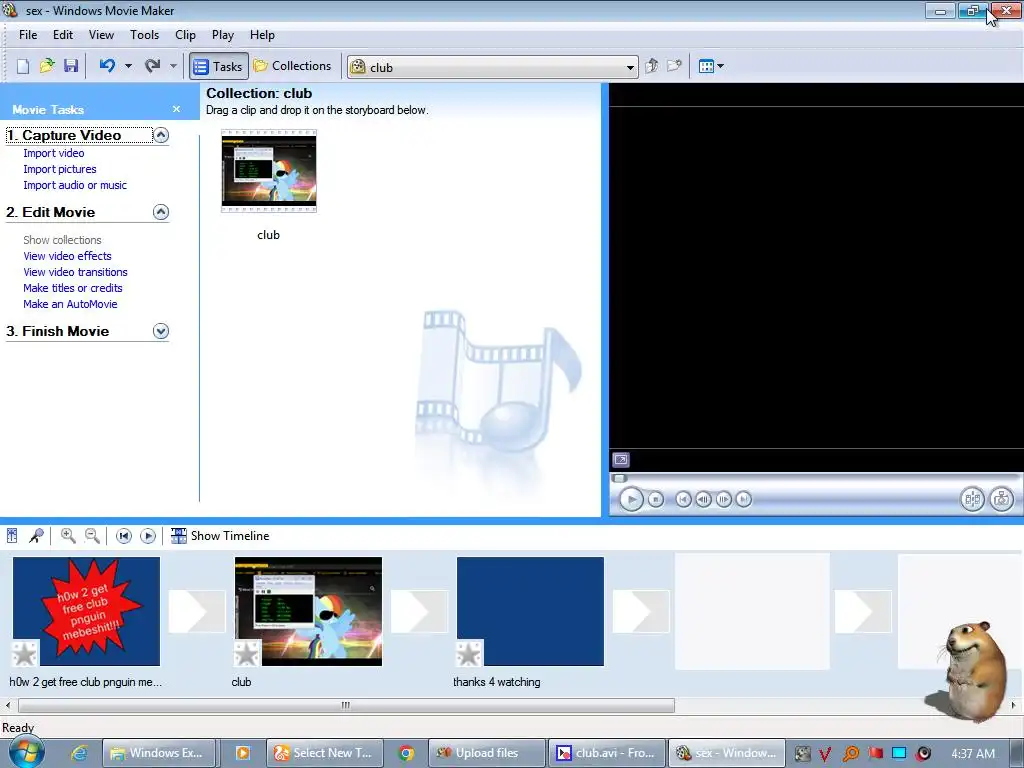Viewport: 1024px width, 768px height.
Task: Open the File menu
Action: click(27, 35)
